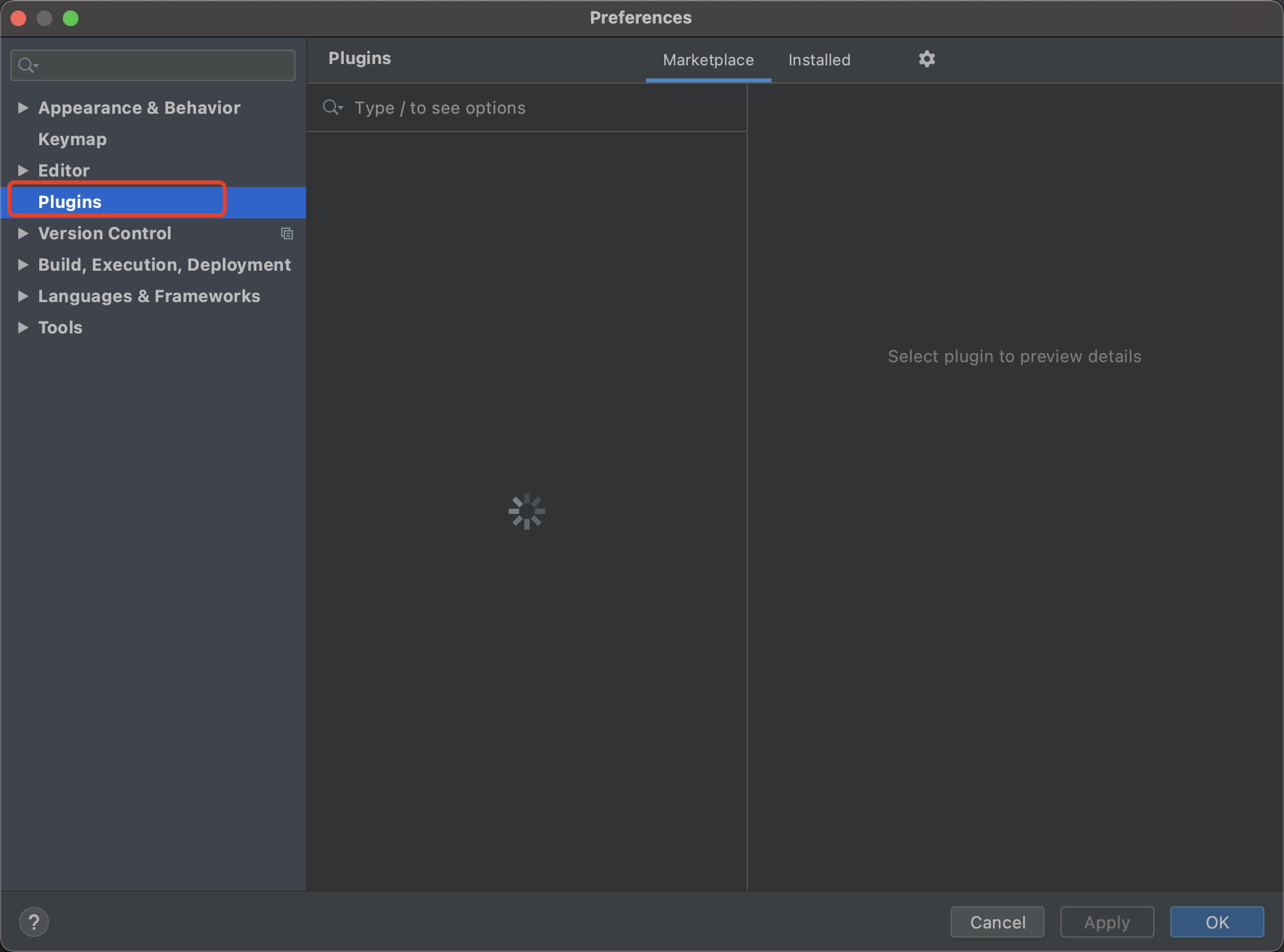Click the plugins settings gear icon
The height and width of the screenshot is (952, 1284).
[926, 59]
